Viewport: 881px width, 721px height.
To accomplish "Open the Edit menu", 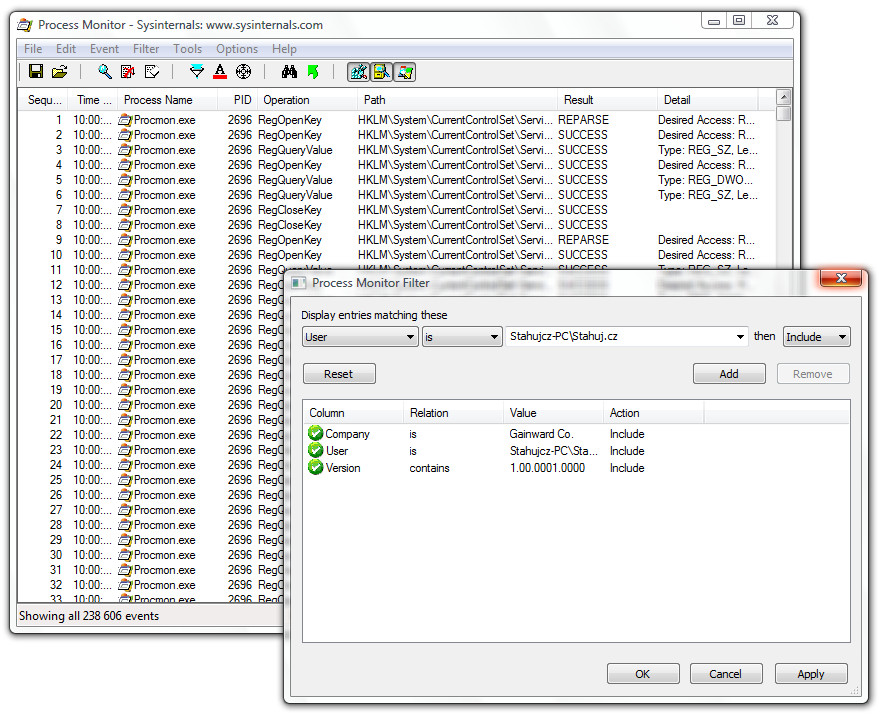I will (x=66, y=49).
